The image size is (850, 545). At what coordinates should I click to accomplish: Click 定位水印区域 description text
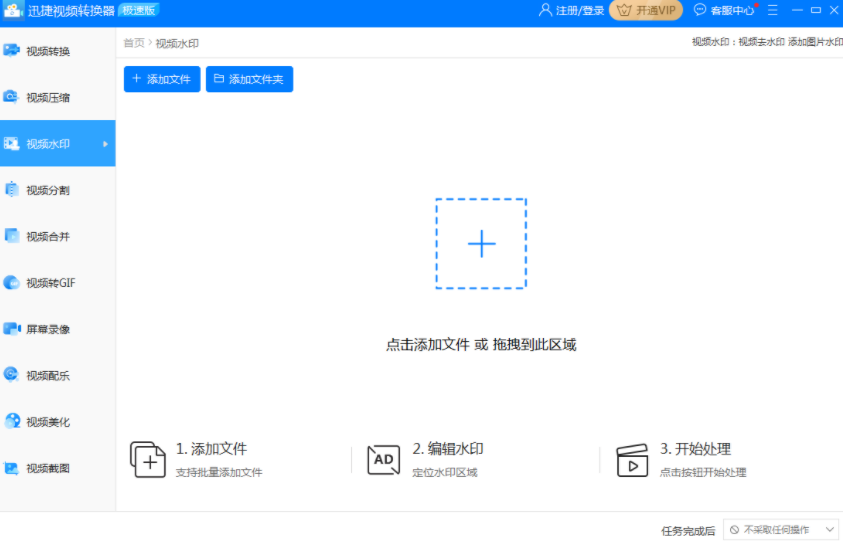[445, 473]
